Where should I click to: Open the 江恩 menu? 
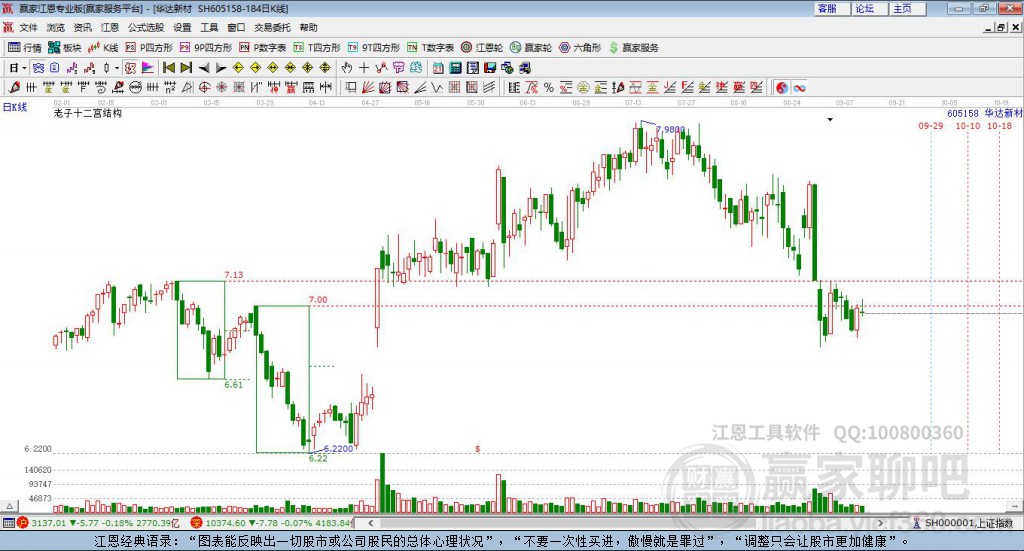110,27
